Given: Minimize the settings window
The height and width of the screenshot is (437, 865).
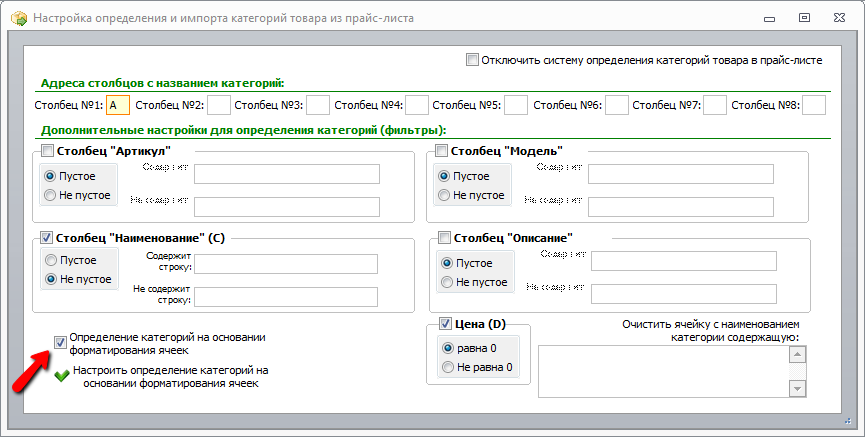Looking at the screenshot, I should click(770, 18).
